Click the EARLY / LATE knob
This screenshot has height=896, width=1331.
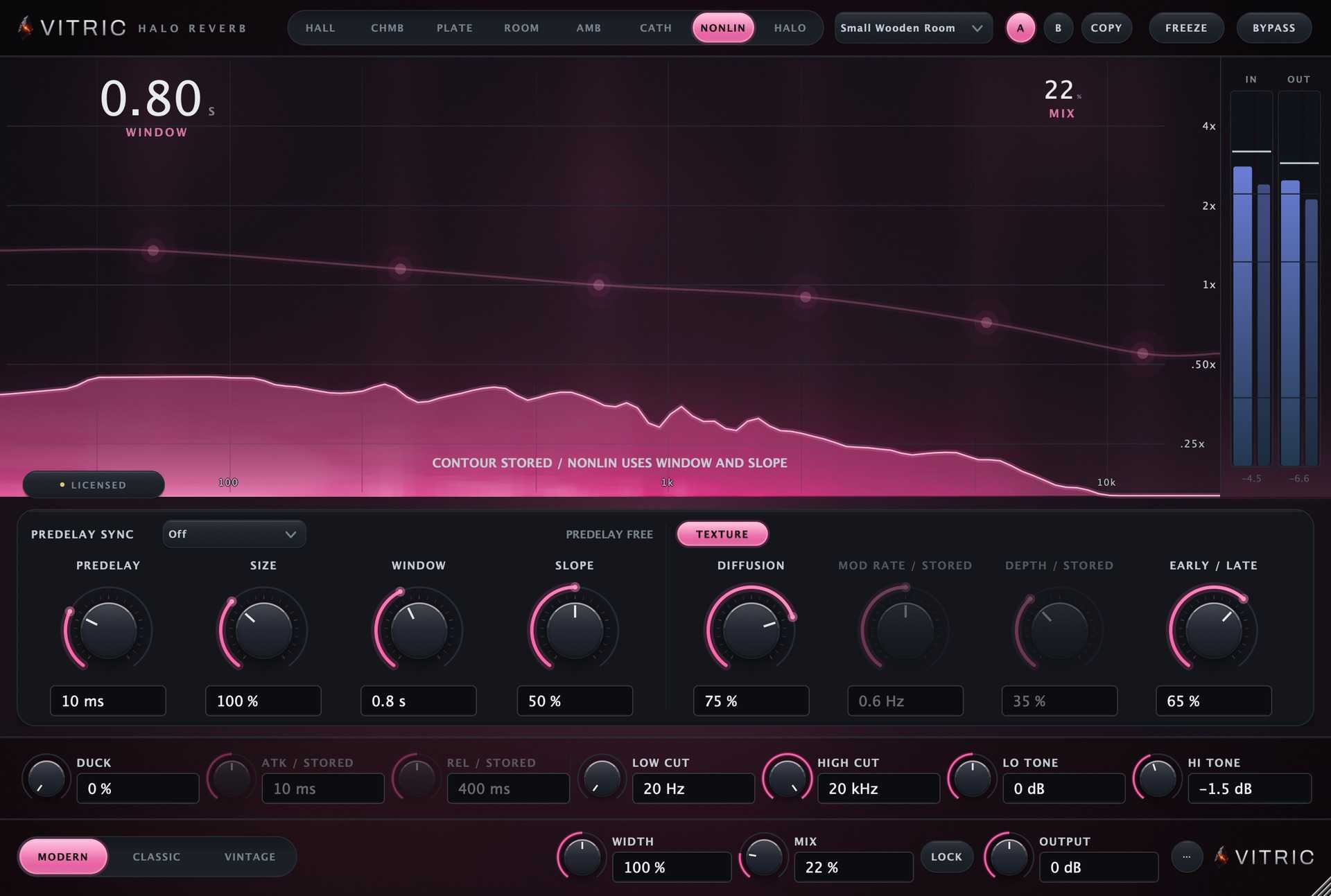pos(1214,630)
